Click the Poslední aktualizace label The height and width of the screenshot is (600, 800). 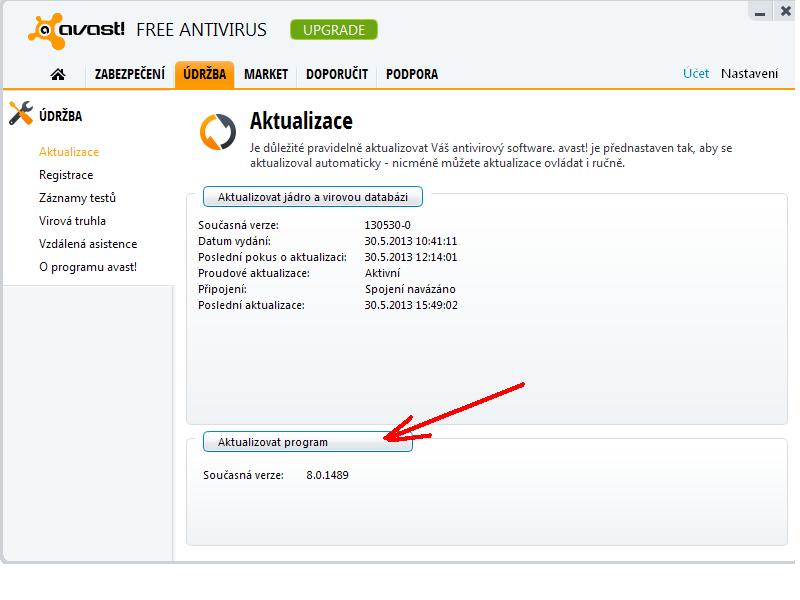point(251,305)
